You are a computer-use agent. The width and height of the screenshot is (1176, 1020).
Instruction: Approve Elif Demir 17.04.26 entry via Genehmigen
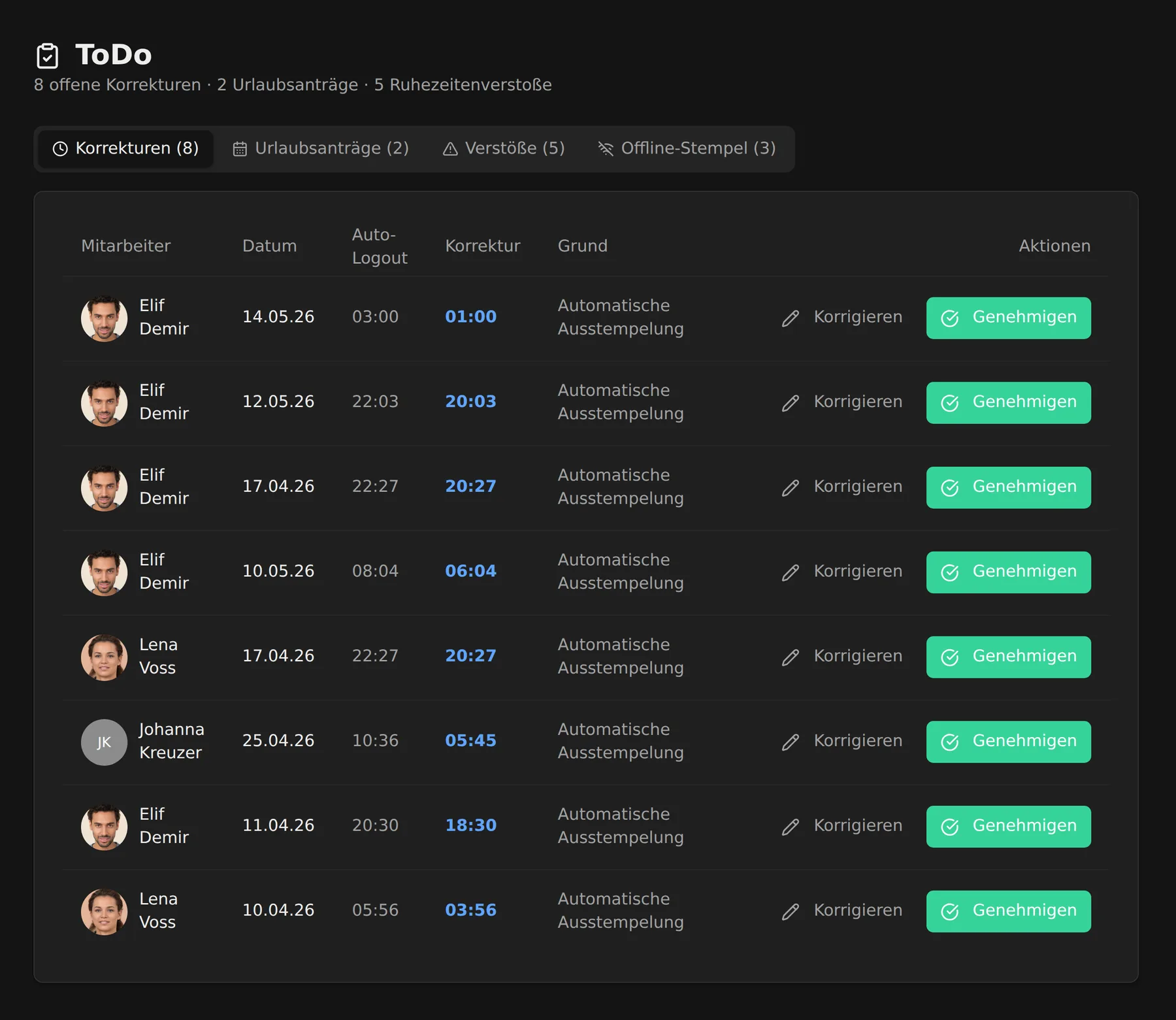coord(1008,488)
